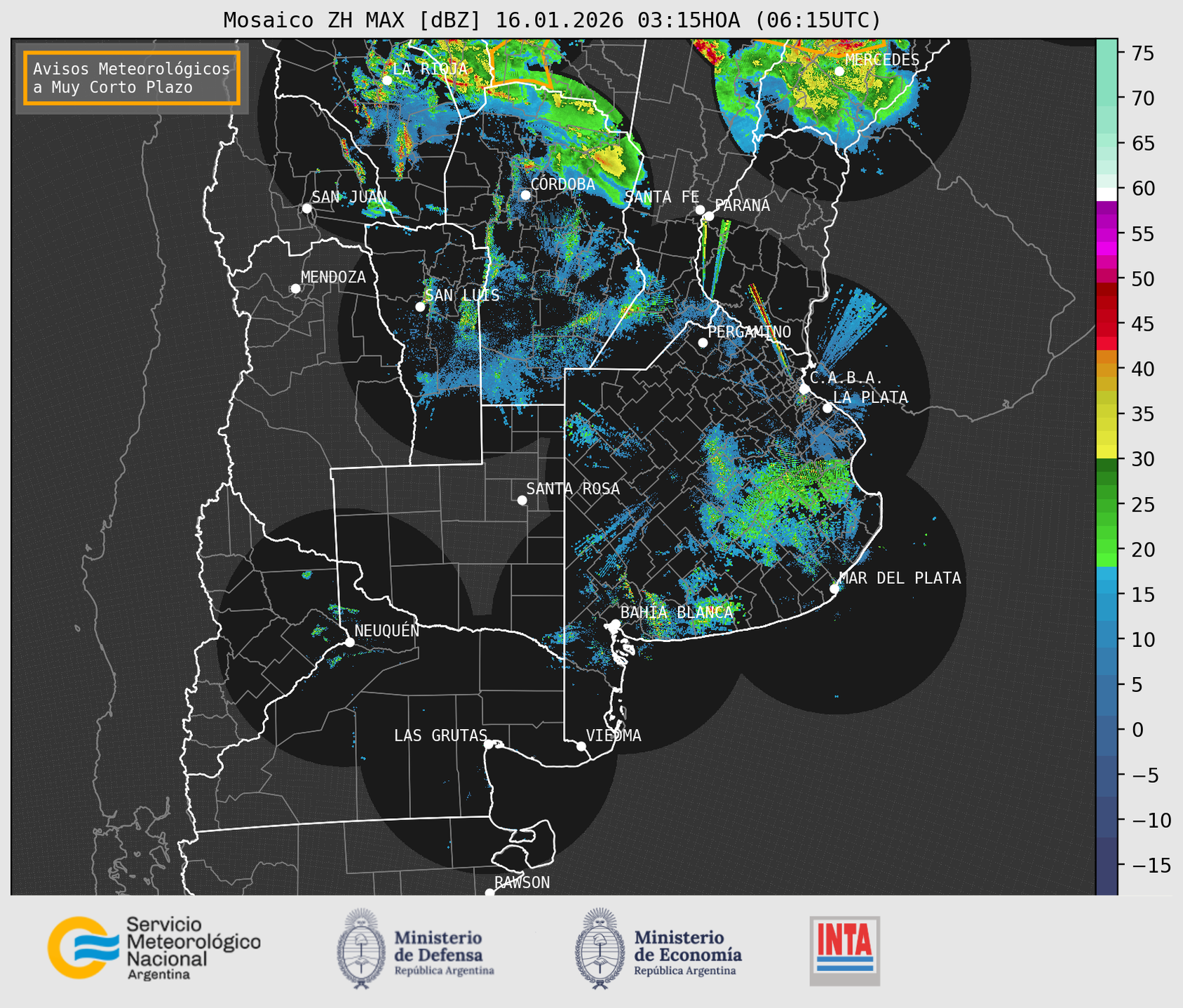Click the Neuquén city dot
This screenshot has width=1183, height=1008.
pos(349,642)
